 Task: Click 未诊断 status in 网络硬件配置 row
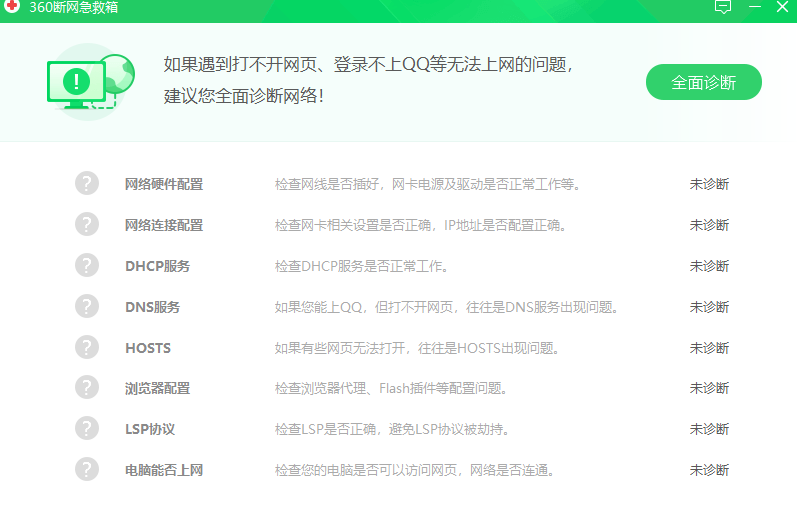[x=709, y=184]
